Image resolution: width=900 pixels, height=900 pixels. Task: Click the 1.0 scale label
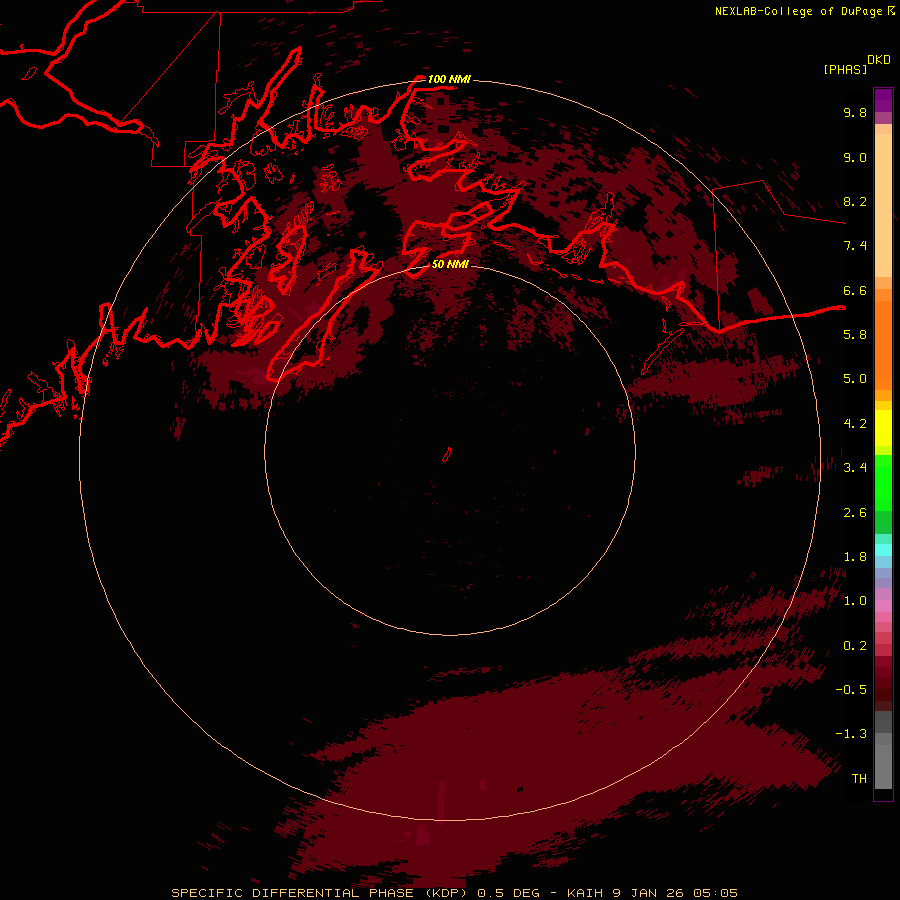click(855, 600)
